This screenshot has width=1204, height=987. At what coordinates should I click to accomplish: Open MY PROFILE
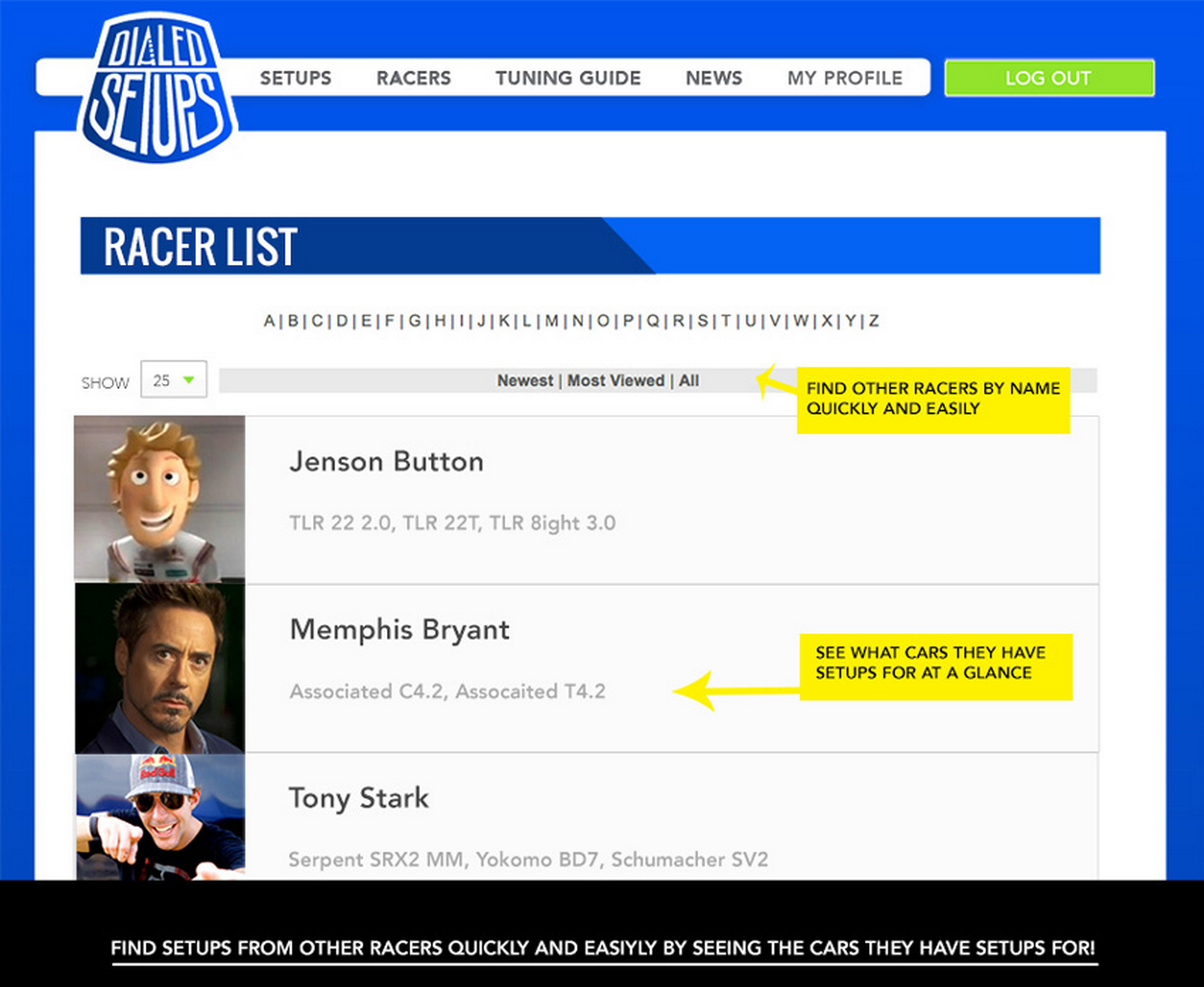click(x=845, y=78)
